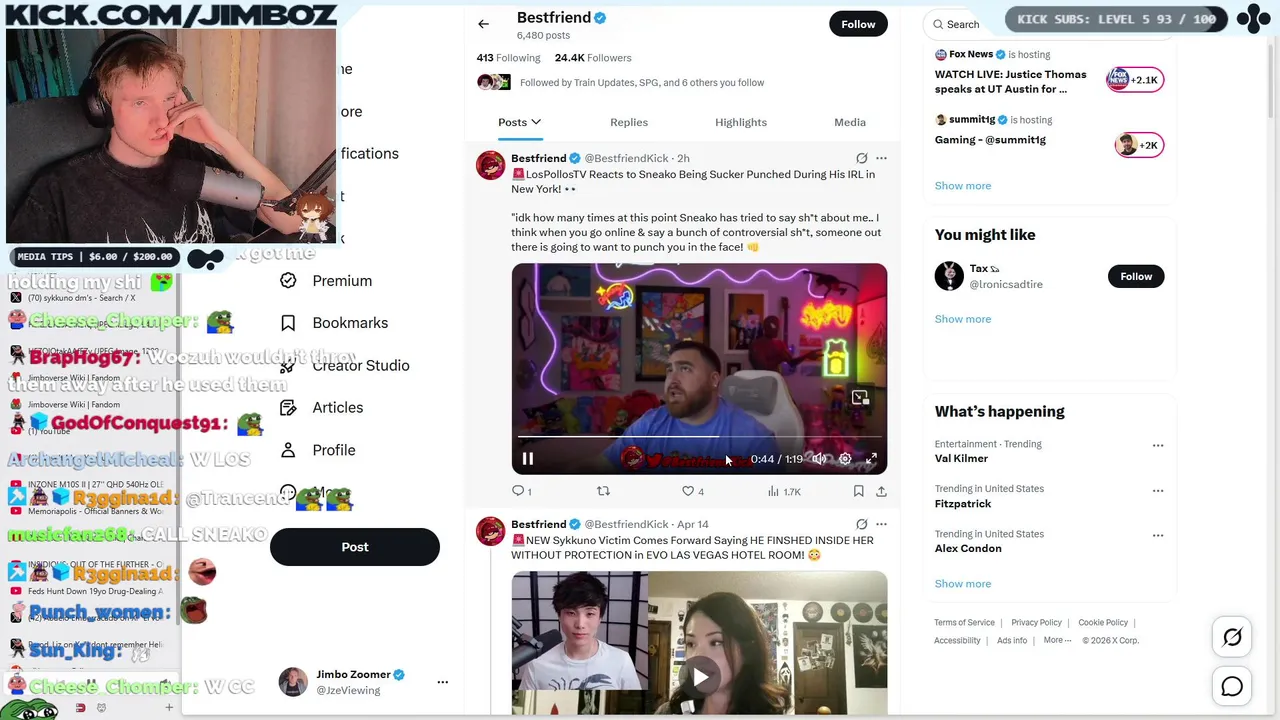Like the LosPollosTV post heart icon
Image resolution: width=1280 pixels, height=720 pixels.
coord(688,491)
